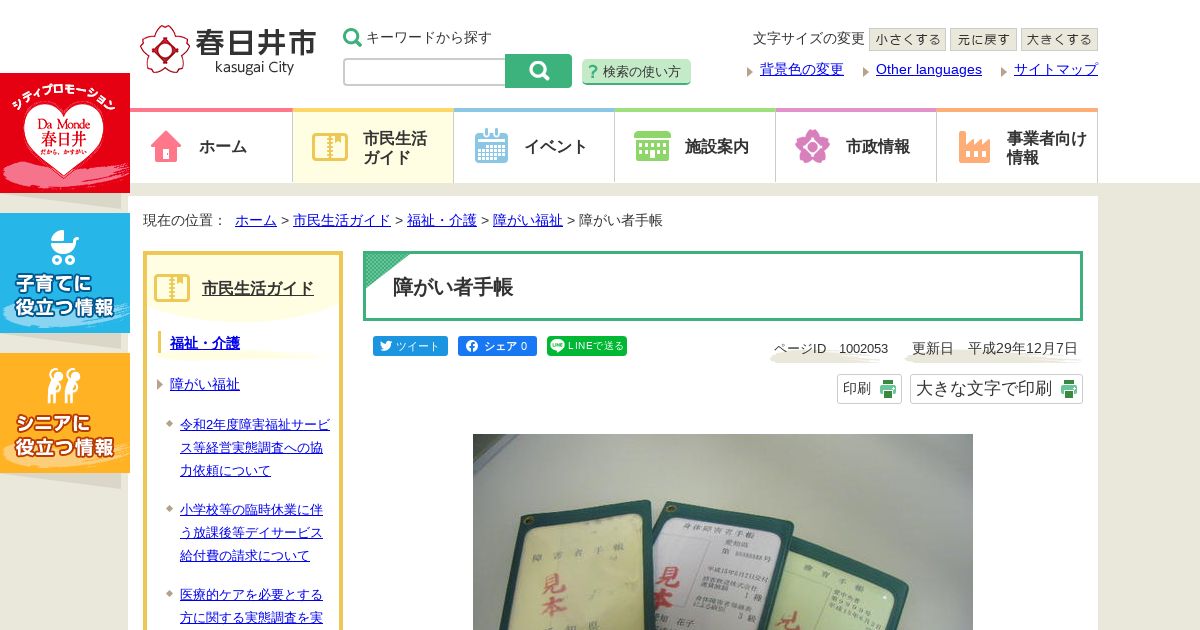
Task: Click 障がい福祉 in the breadcrumb
Action: tap(528, 220)
